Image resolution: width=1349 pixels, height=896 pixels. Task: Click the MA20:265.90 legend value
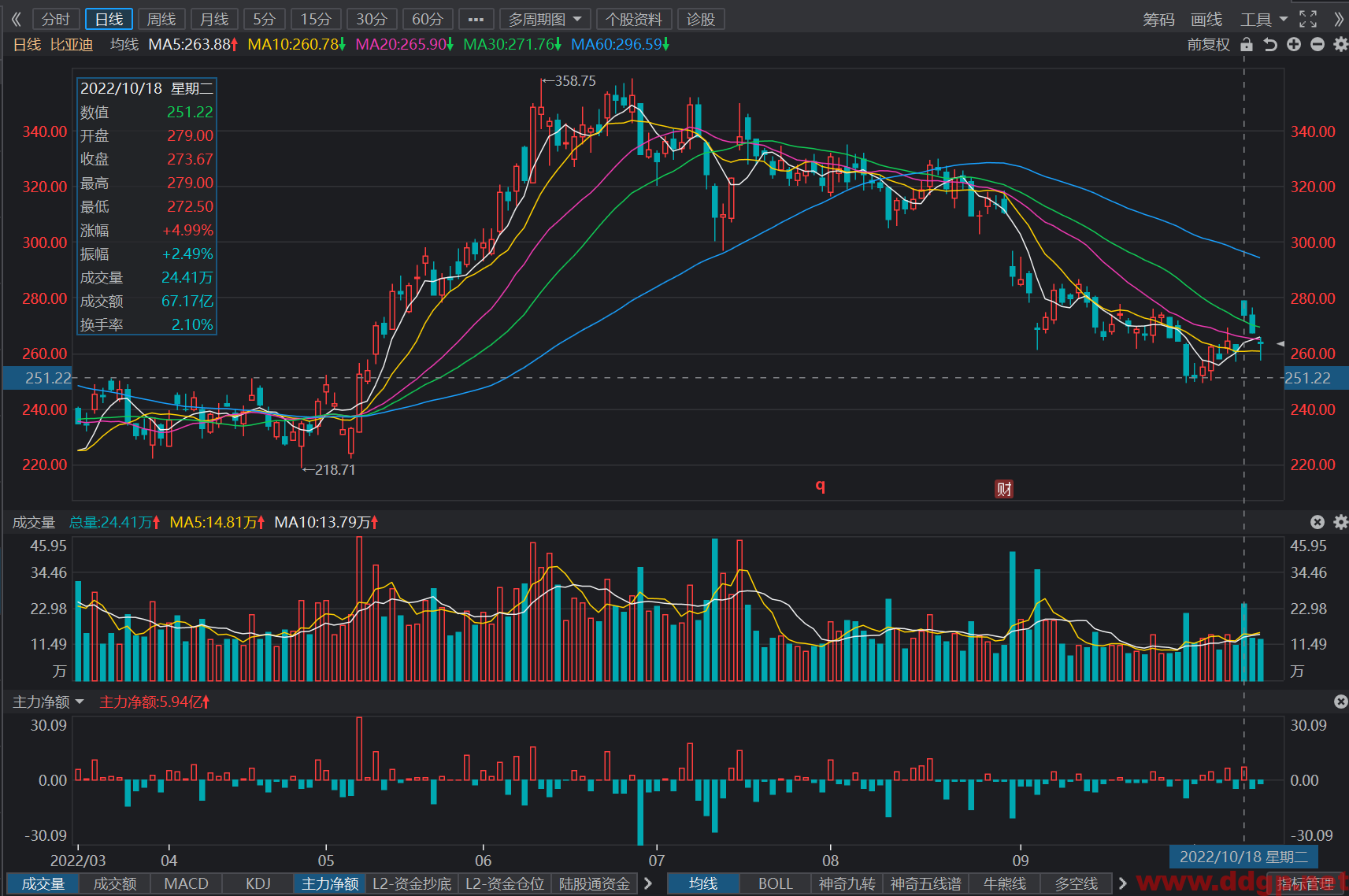pyautogui.click(x=405, y=44)
